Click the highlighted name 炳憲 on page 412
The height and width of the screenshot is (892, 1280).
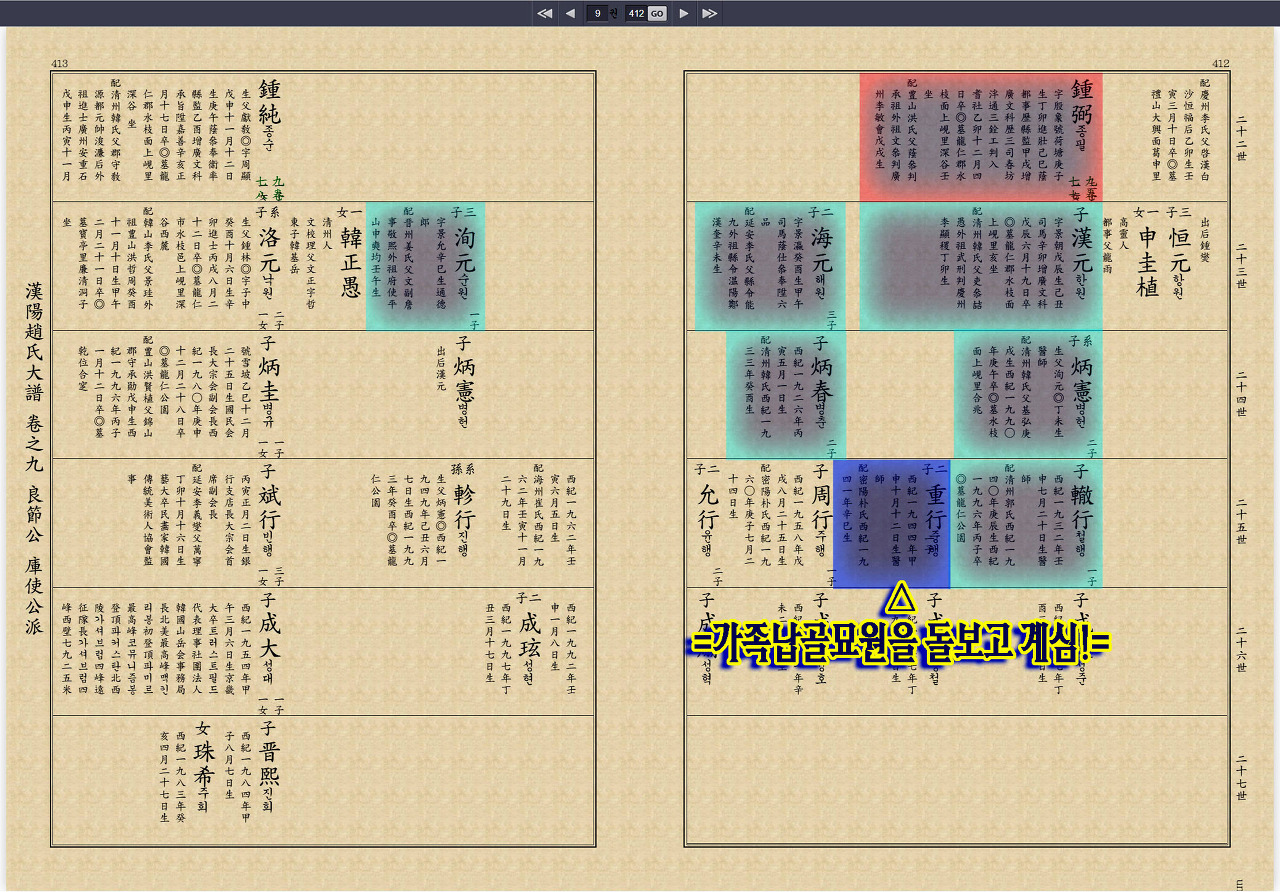pyautogui.click(x=1082, y=380)
